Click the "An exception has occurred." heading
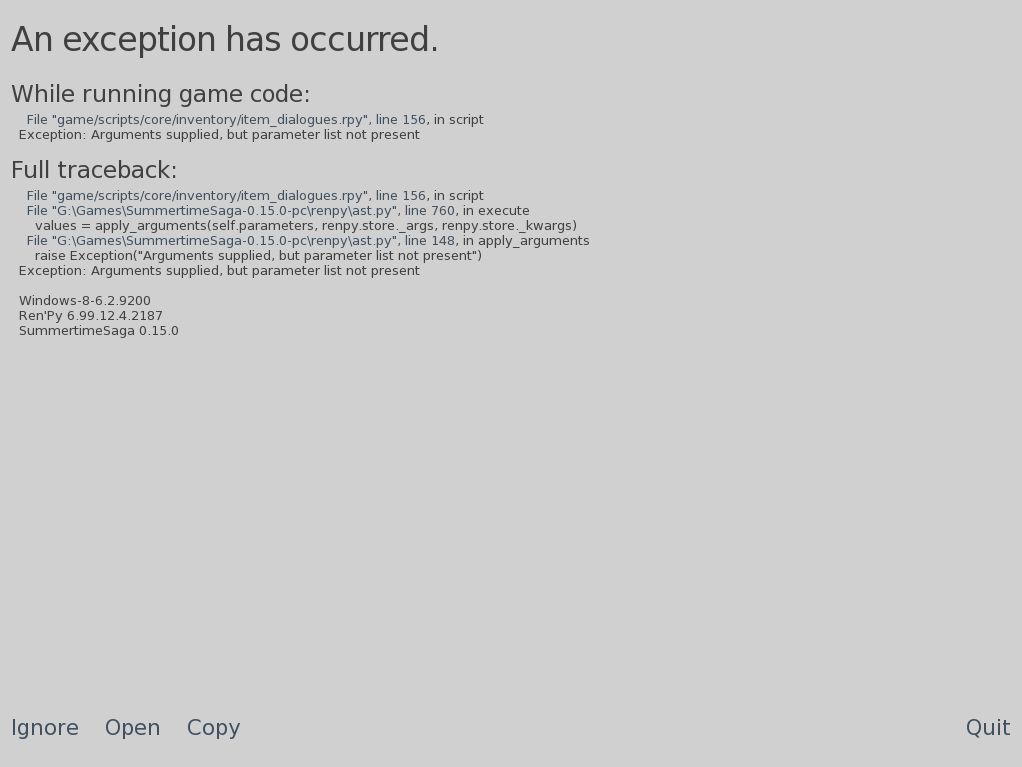This screenshot has height=767, width=1022. pyautogui.click(x=225, y=40)
